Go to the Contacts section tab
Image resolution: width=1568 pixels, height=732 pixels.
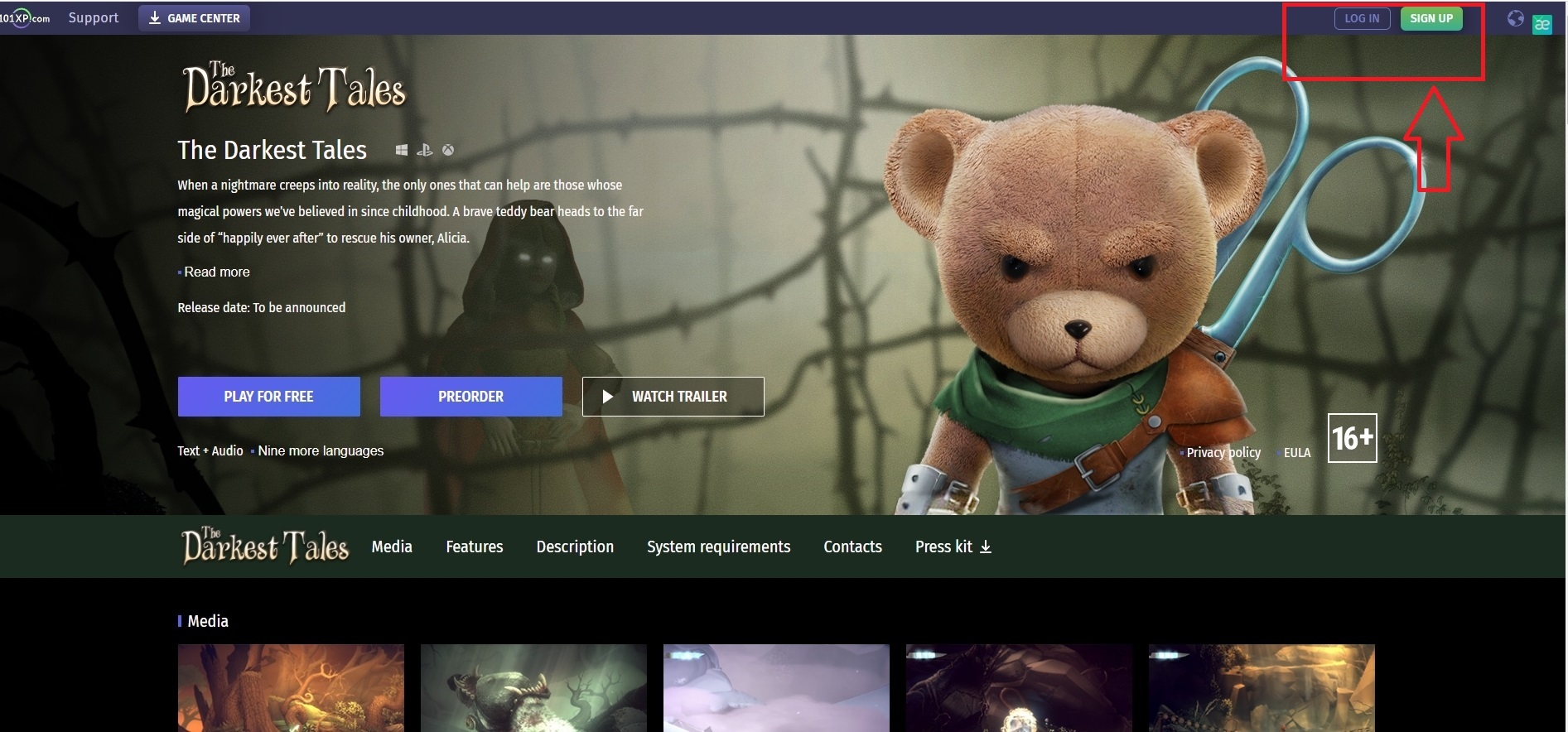tap(852, 547)
